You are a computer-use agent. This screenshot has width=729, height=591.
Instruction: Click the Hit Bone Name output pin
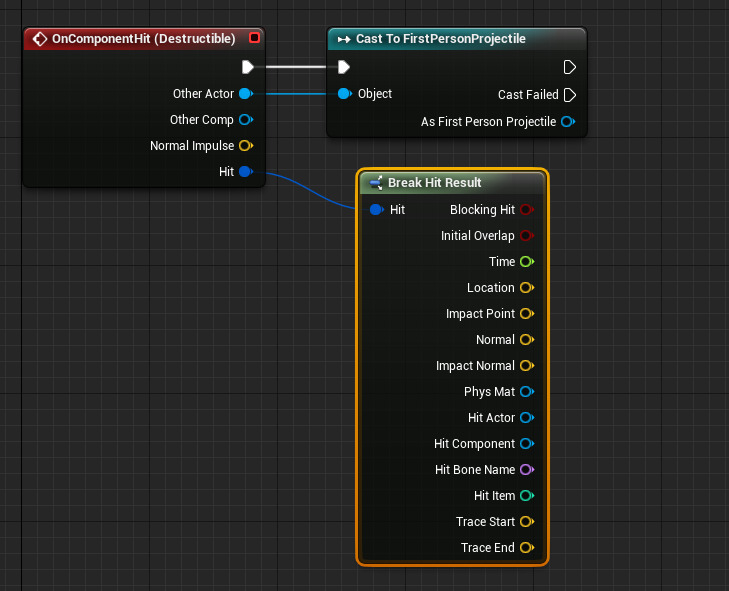tap(526, 470)
